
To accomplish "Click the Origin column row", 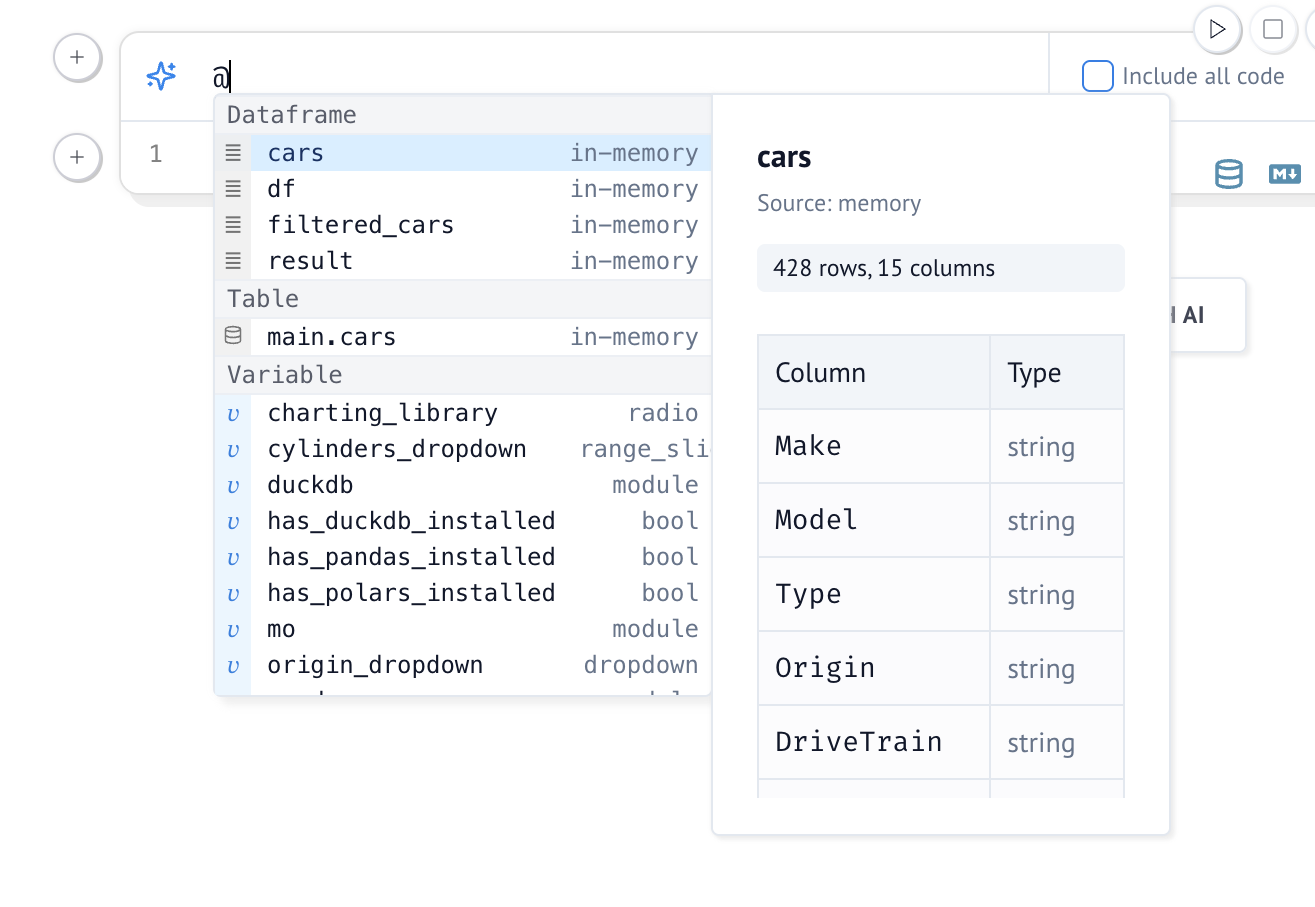I will [x=941, y=668].
